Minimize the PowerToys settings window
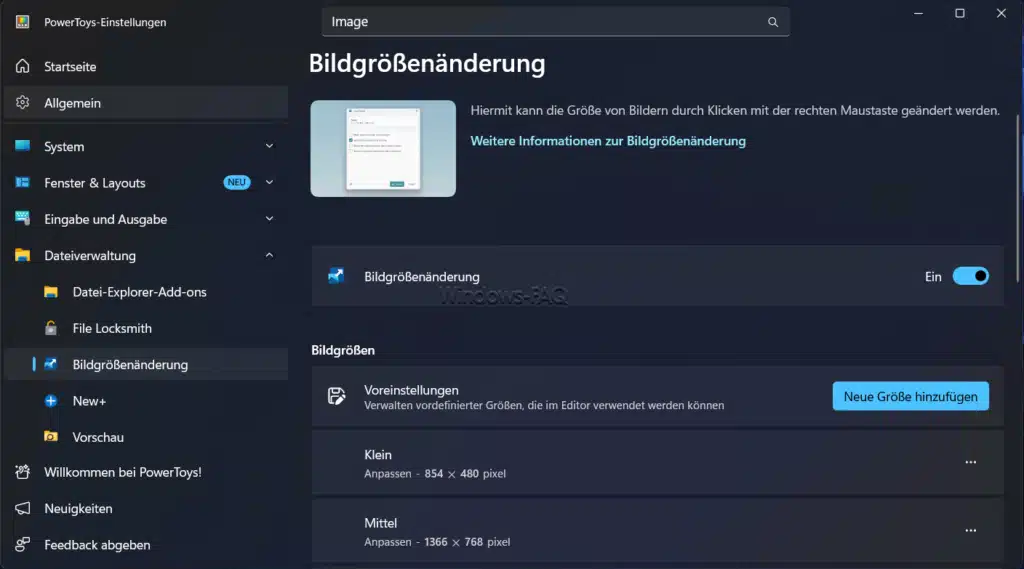The height and width of the screenshot is (569, 1024). [918, 13]
